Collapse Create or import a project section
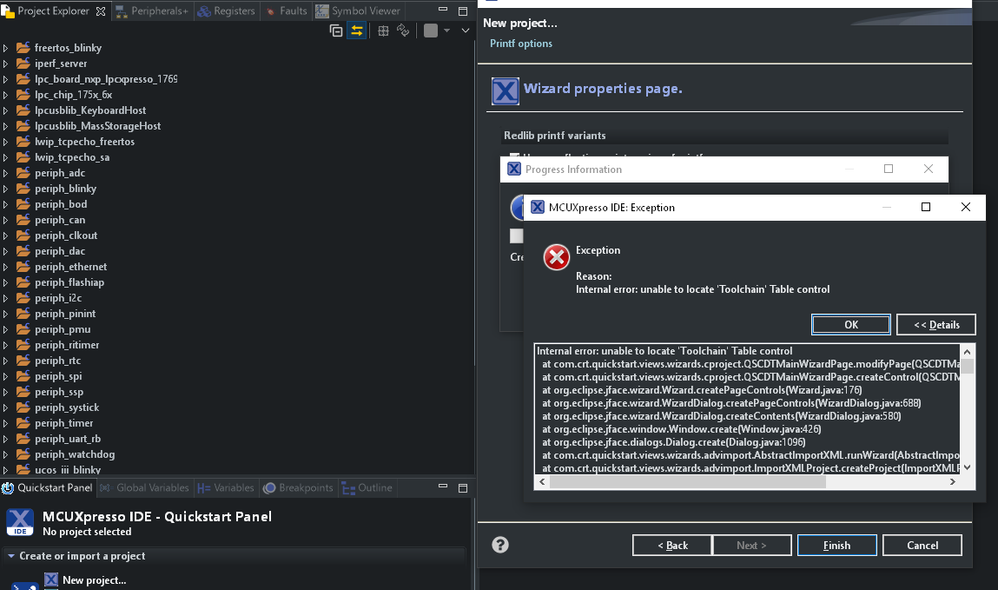The width and height of the screenshot is (998, 590). (11, 556)
